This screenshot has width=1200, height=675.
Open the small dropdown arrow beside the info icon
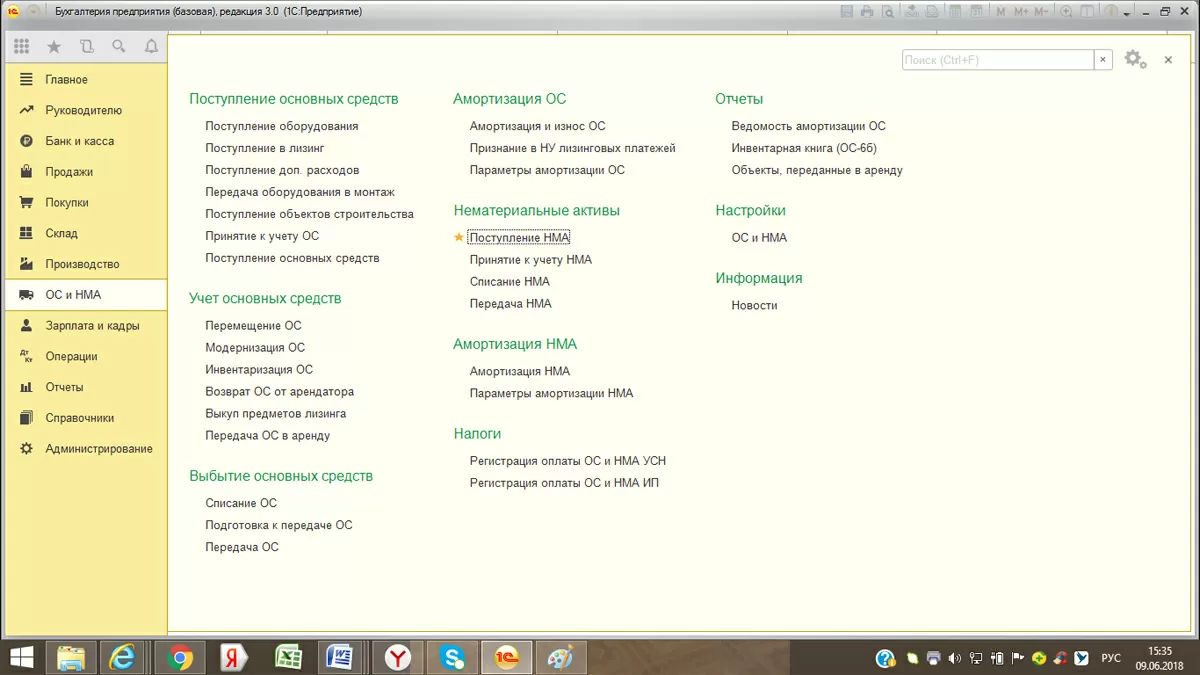[x=1127, y=14]
